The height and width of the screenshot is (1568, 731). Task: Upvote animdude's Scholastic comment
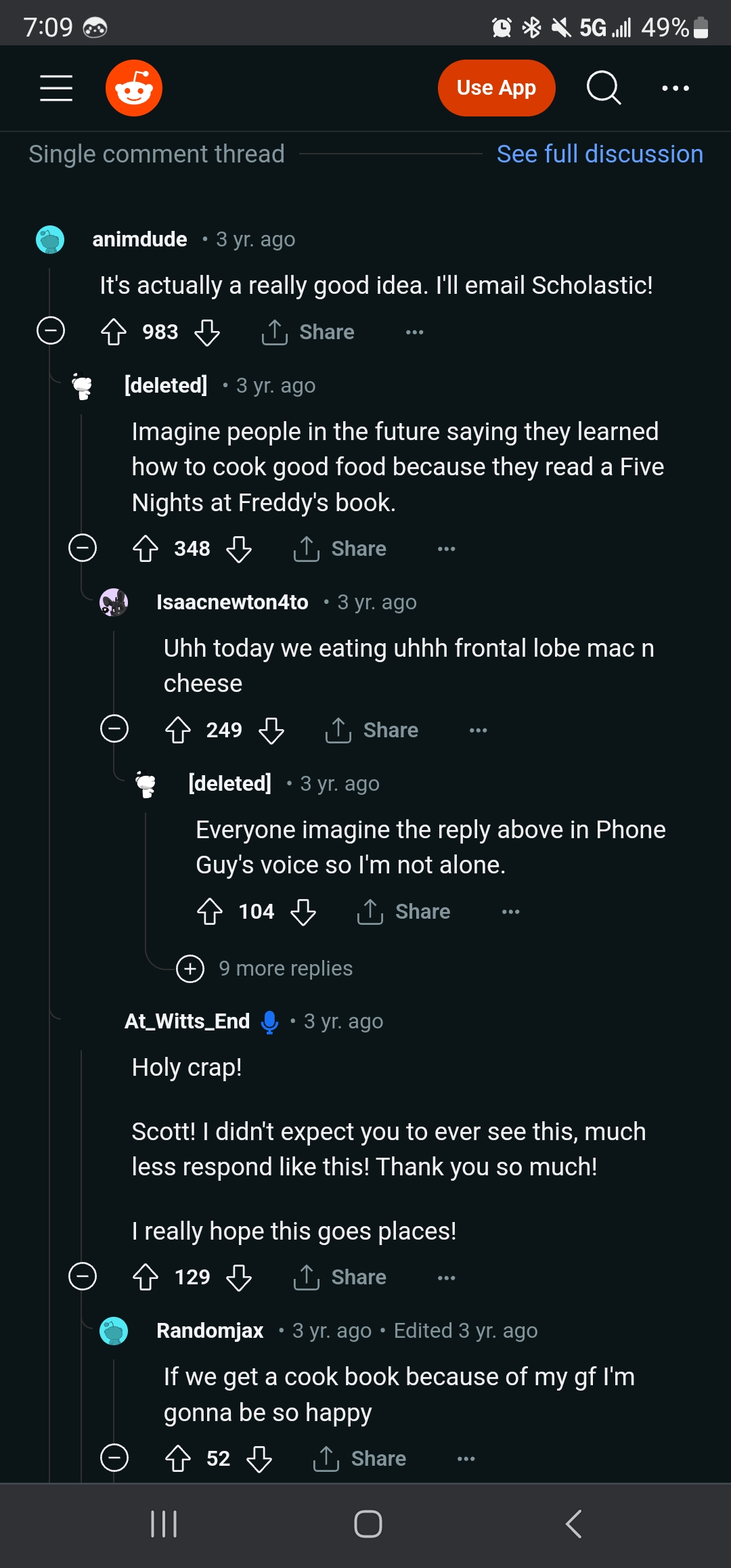pyautogui.click(x=114, y=332)
